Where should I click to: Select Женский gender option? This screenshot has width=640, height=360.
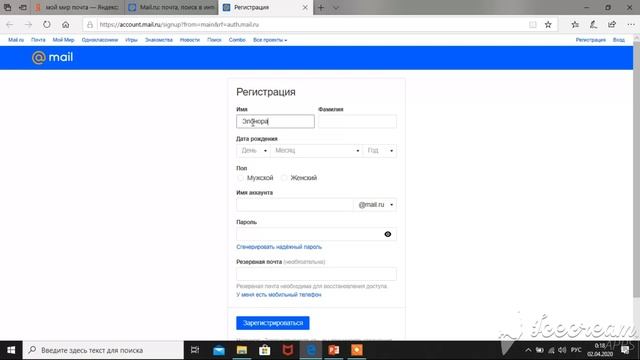click(x=284, y=178)
